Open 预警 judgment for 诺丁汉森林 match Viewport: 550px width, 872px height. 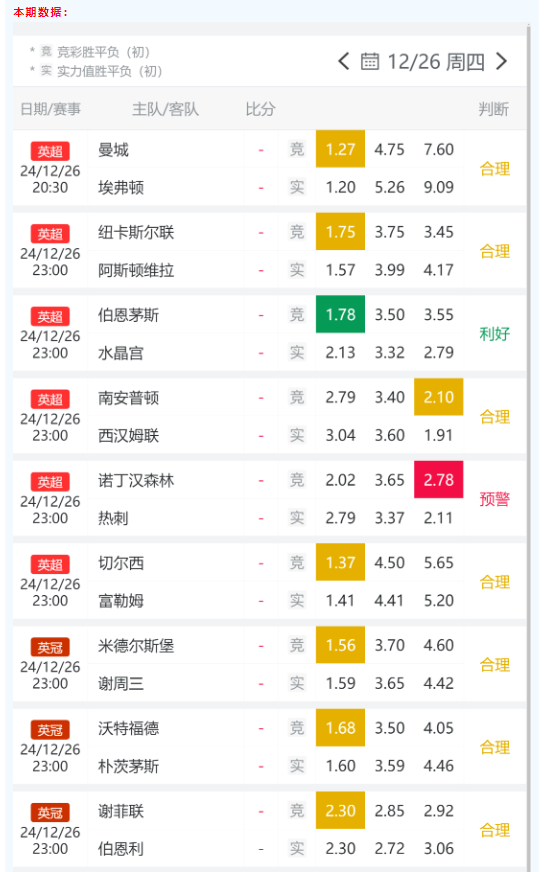pos(494,499)
